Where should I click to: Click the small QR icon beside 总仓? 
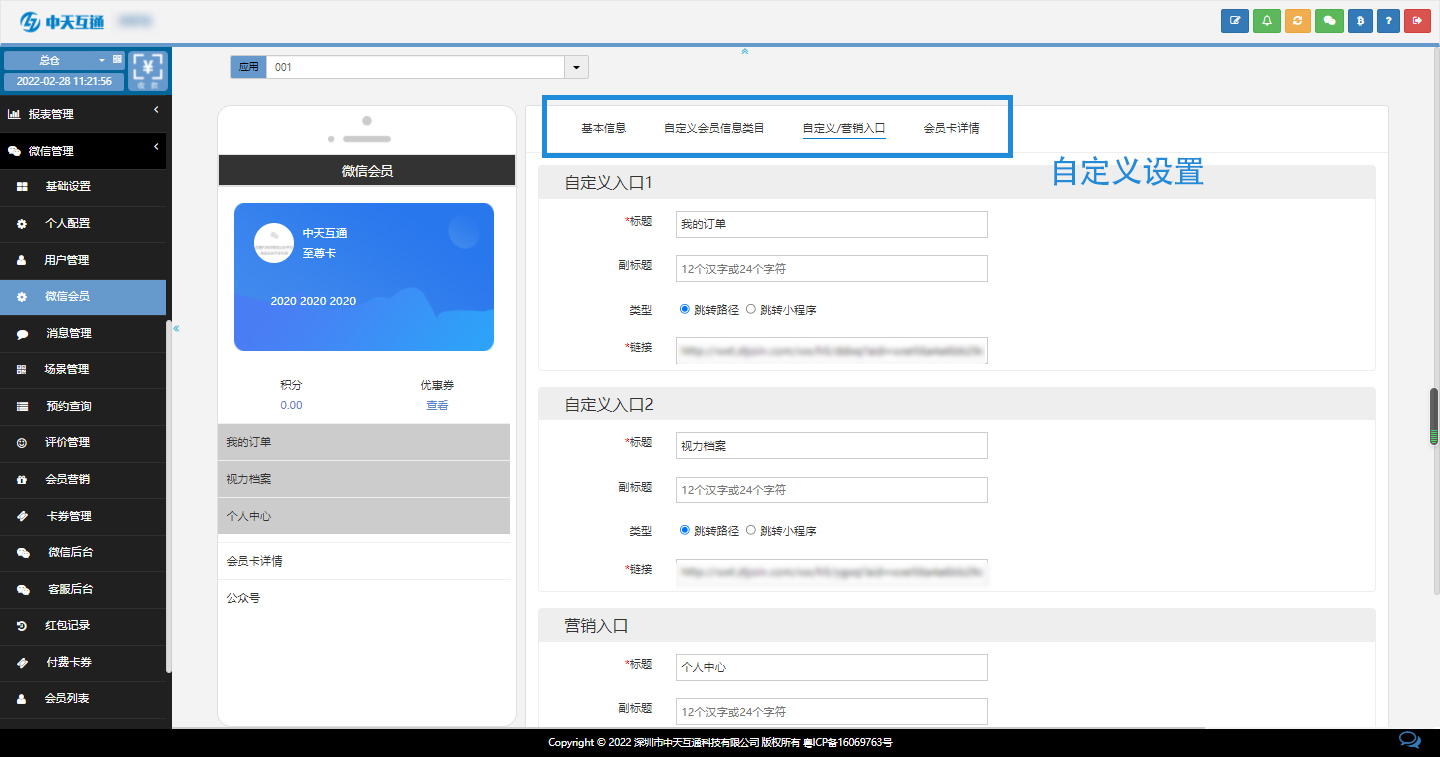(117, 60)
